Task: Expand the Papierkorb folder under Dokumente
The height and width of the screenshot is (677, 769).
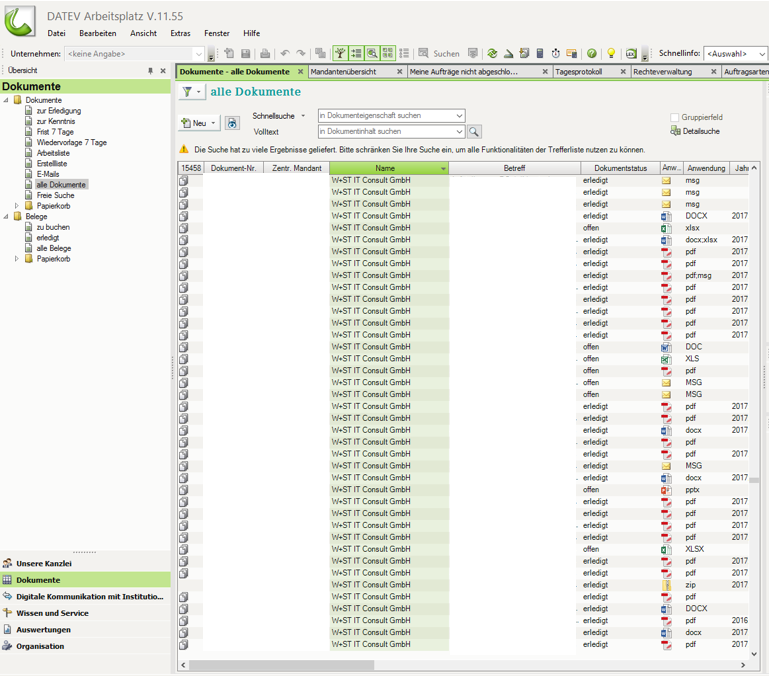Action: (17, 206)
